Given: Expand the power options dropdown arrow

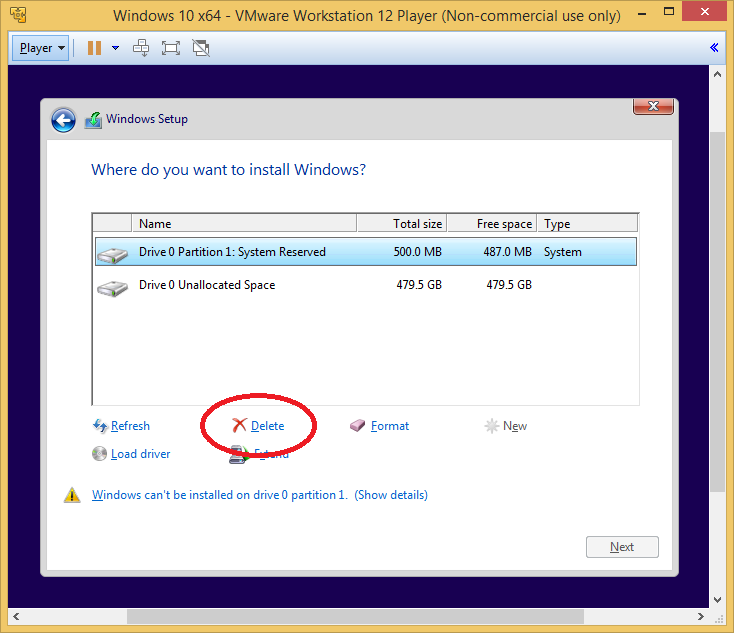Looking at the screenshot, I should [115, 48].
